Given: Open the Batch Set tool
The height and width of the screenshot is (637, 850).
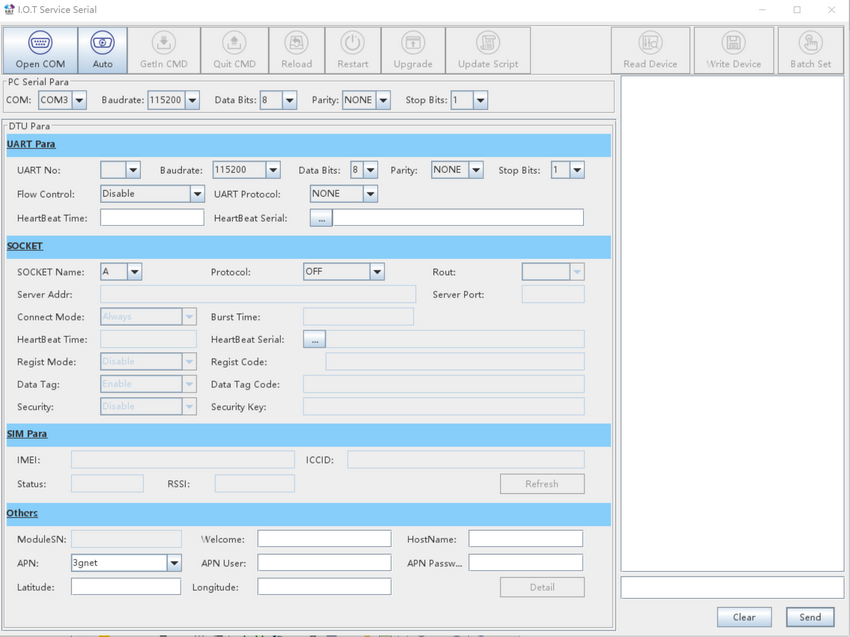Looking at the screenshot, I should [810, 44].
